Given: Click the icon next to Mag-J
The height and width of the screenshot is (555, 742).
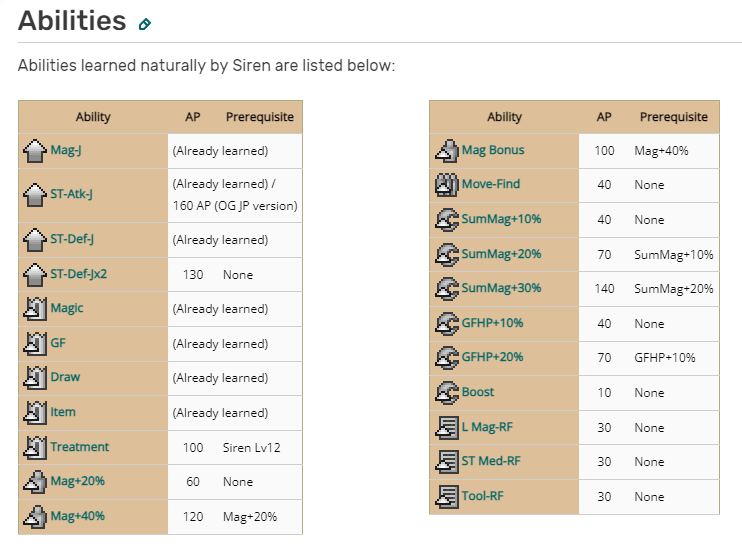Looking at the screenshot, I should pyautogui.click(x=35, y=151).
